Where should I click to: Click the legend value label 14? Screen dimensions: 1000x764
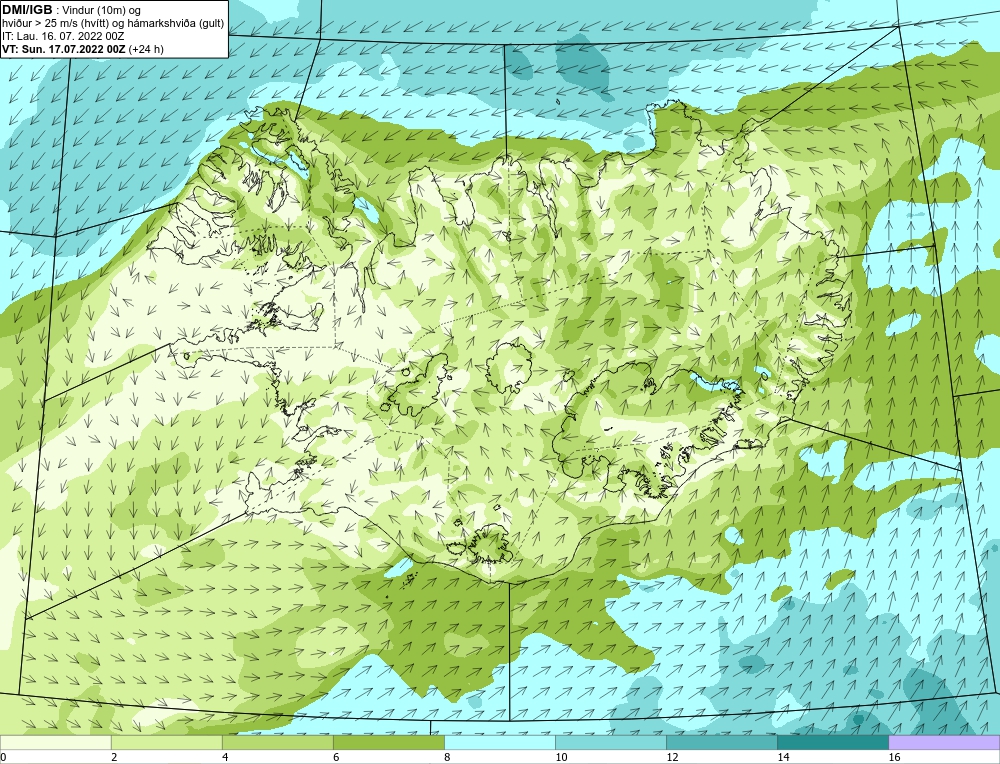tap(783, 757)
